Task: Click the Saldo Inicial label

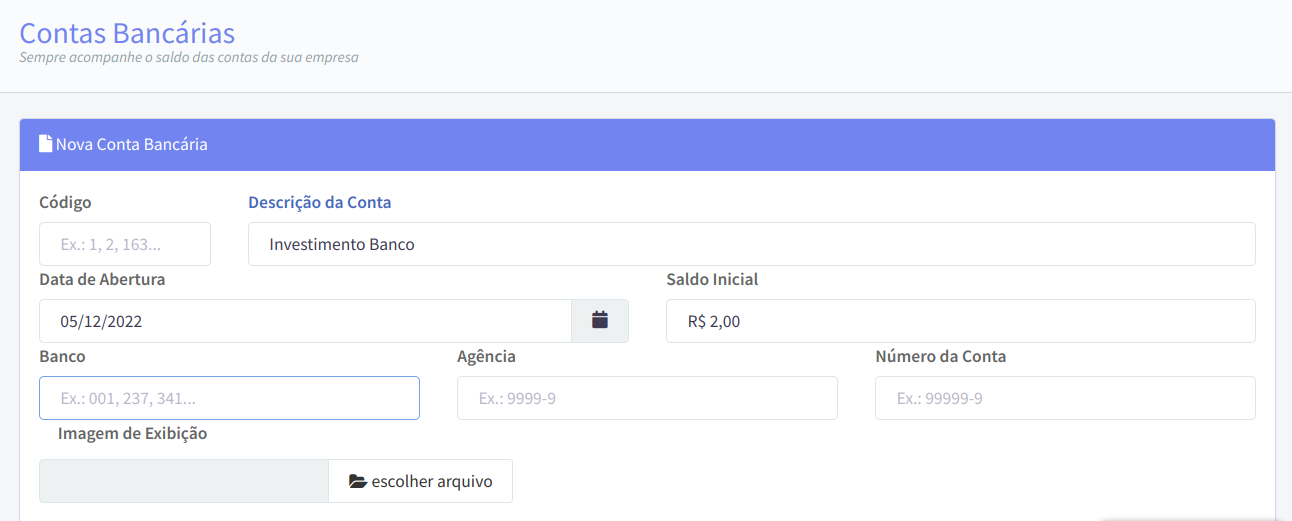Action: point(712,279)
